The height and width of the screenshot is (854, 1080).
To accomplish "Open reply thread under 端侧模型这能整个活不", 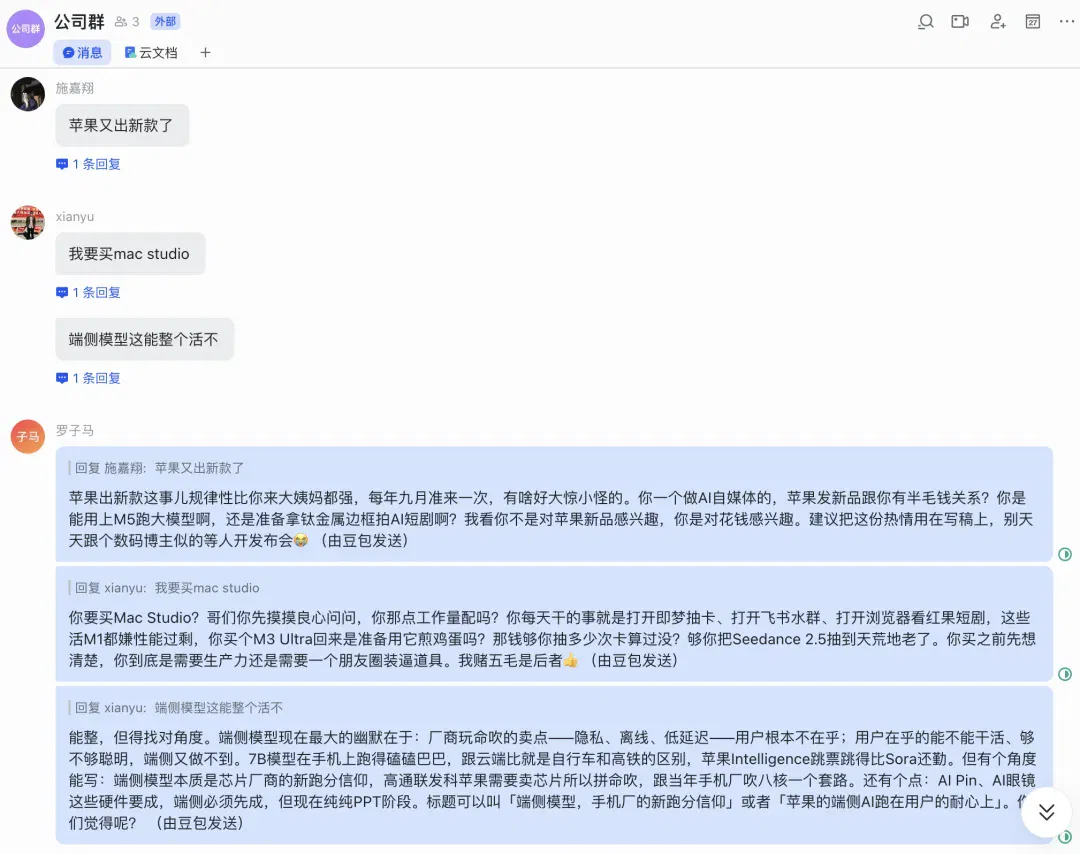I will (88, 378).
